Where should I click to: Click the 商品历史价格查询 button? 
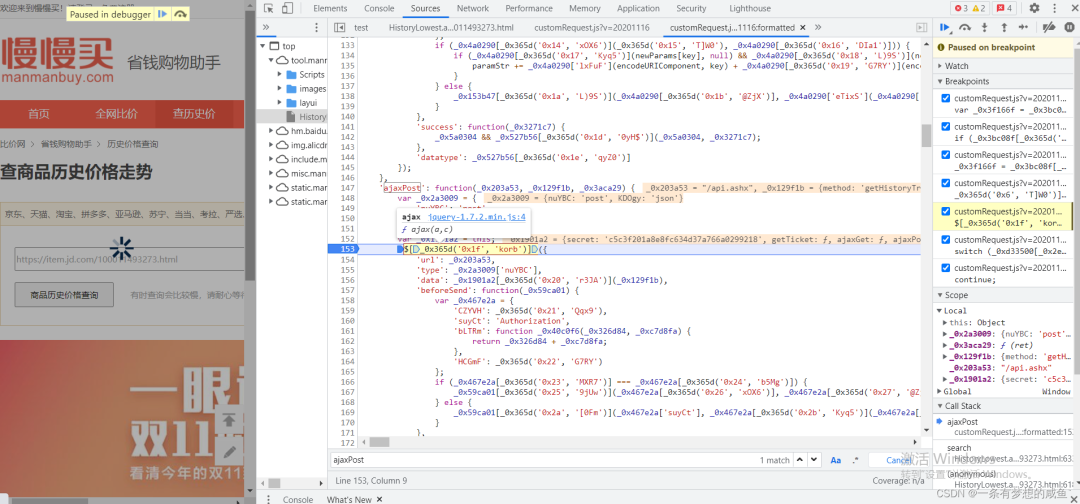[x=64, y=295]
